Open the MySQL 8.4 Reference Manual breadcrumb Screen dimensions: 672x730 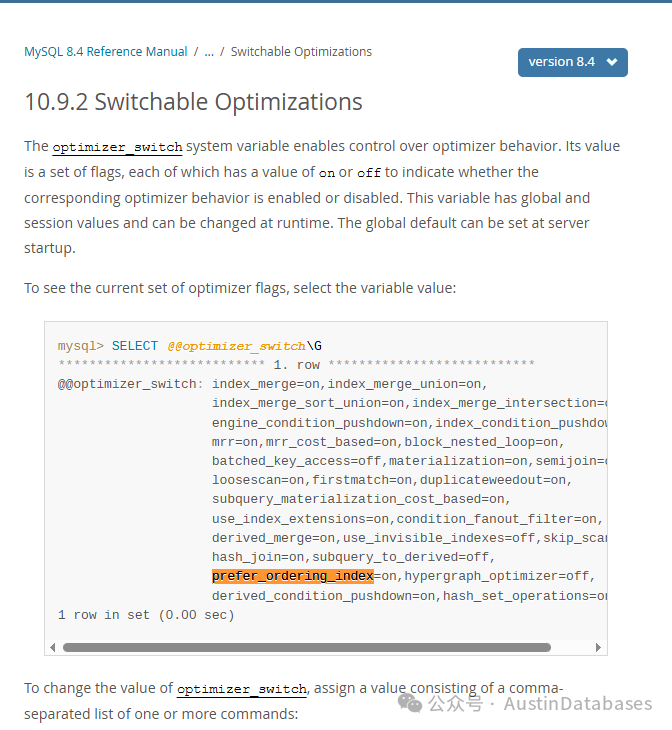[105, 51]
